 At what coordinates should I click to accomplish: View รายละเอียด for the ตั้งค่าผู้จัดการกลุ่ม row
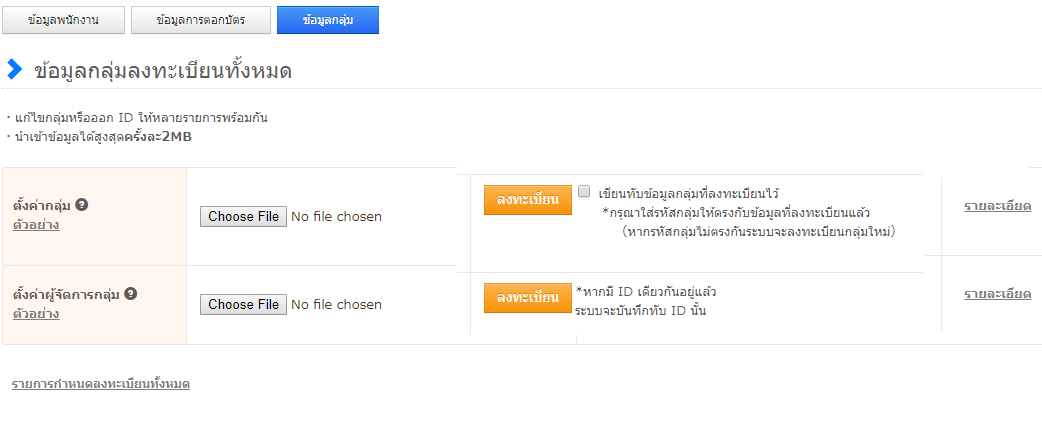click(997, 294)
